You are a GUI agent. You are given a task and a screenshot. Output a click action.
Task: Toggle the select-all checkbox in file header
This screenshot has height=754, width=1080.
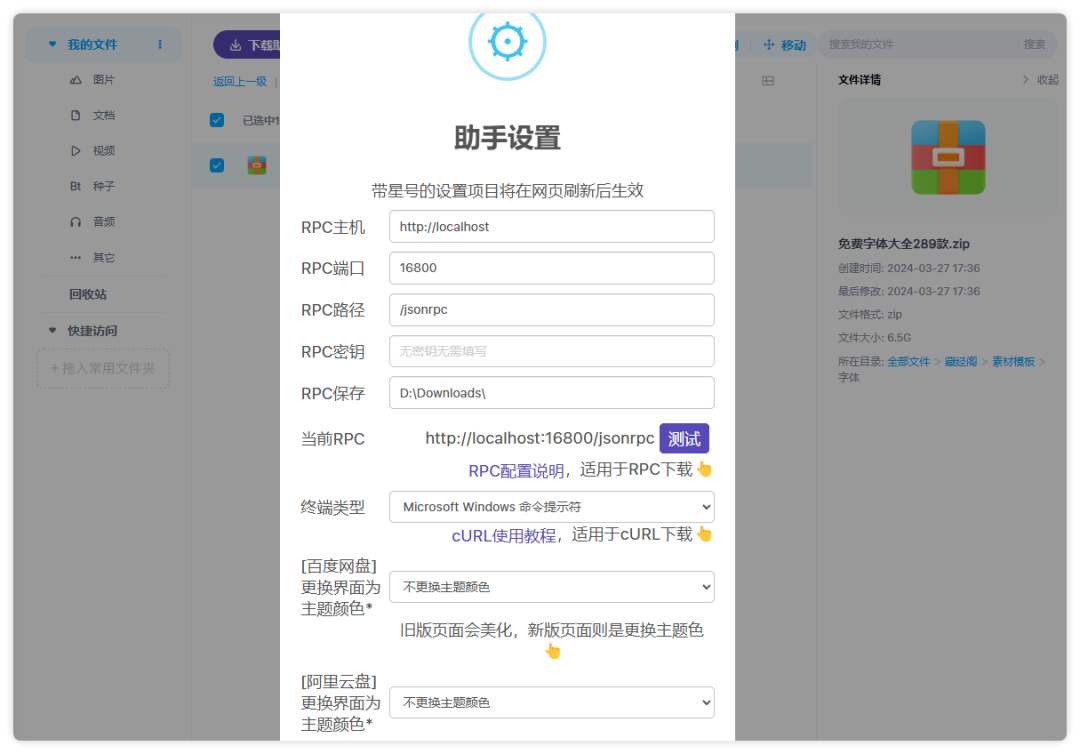pos(217,121)
